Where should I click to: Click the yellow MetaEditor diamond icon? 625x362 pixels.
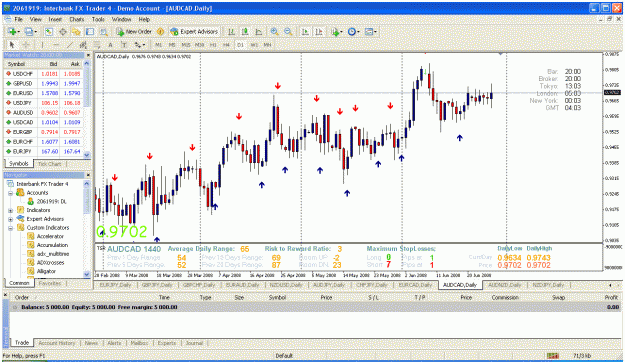(x=160, y=31)
